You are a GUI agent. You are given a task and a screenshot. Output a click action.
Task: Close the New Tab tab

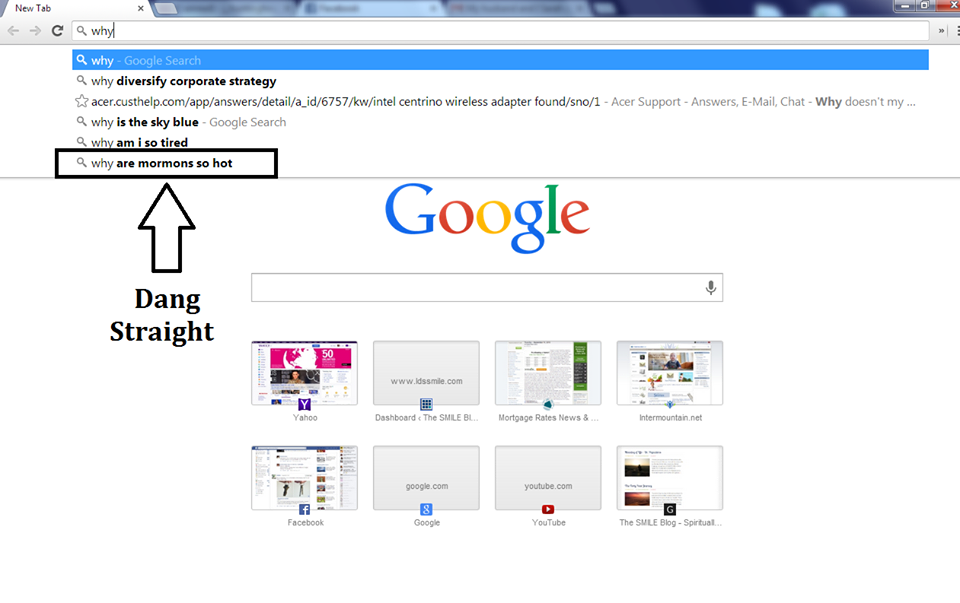click(141, 8)
